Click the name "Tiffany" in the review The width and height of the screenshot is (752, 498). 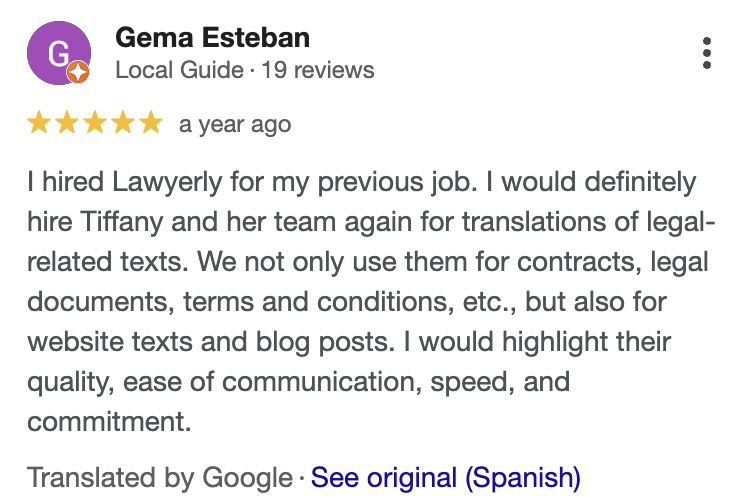(x=111, y=223)
